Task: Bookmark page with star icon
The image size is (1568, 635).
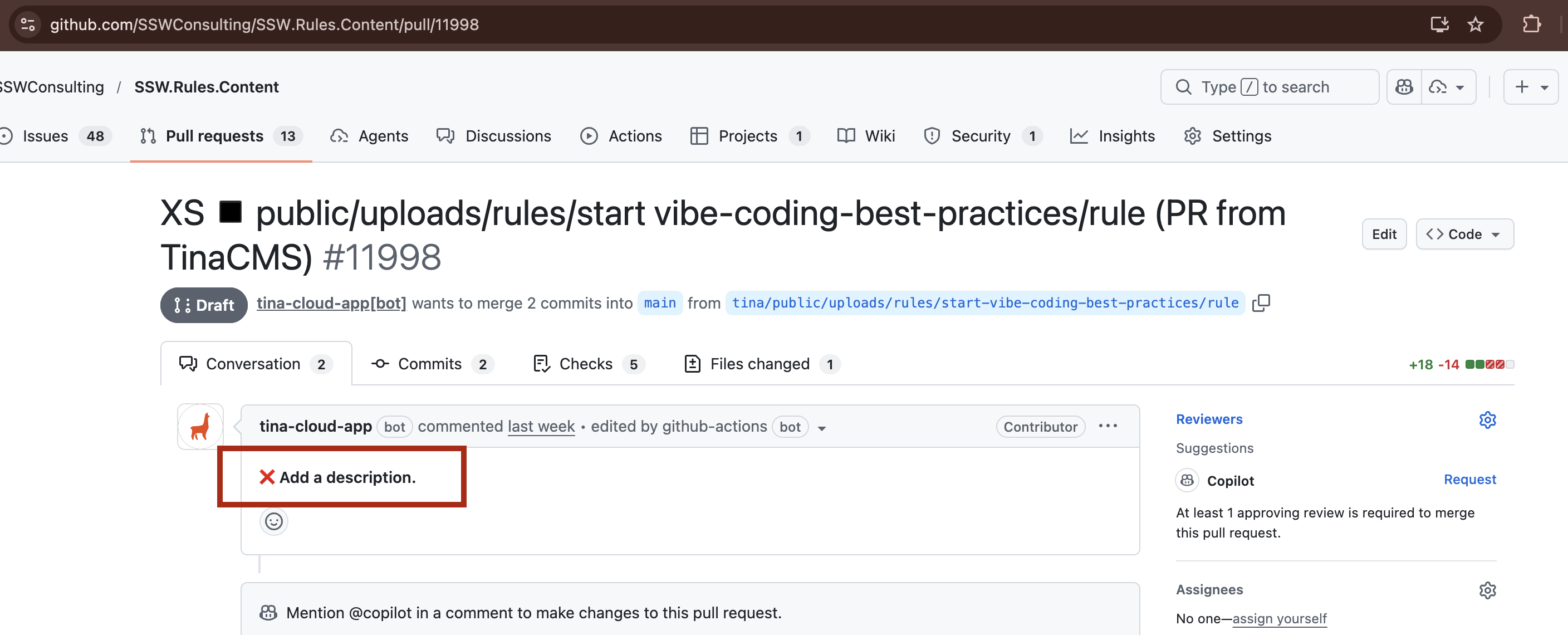Action: 1475,25
